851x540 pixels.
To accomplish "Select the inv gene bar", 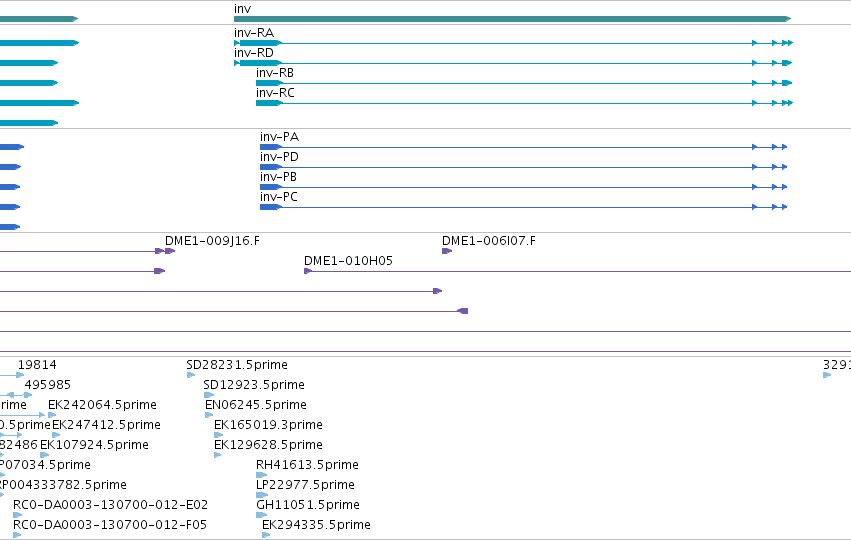I will tap(512, 19).
